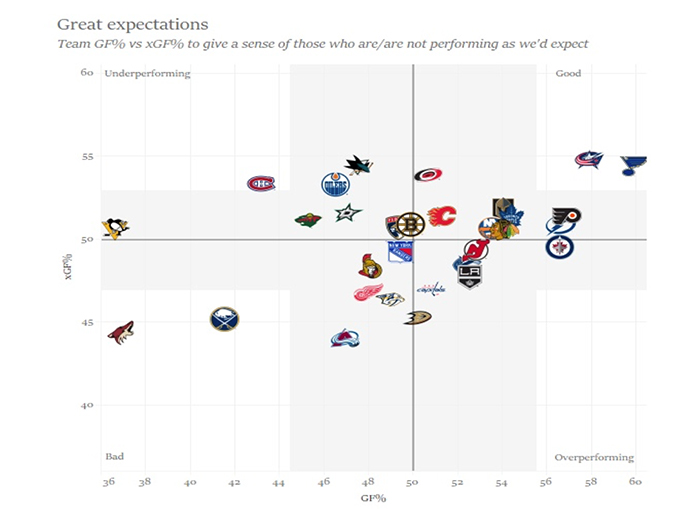Viewport: 700px width, 509px height.
Task: Click the Buffalo Sabres logo
Action: (x=225, y=319)
